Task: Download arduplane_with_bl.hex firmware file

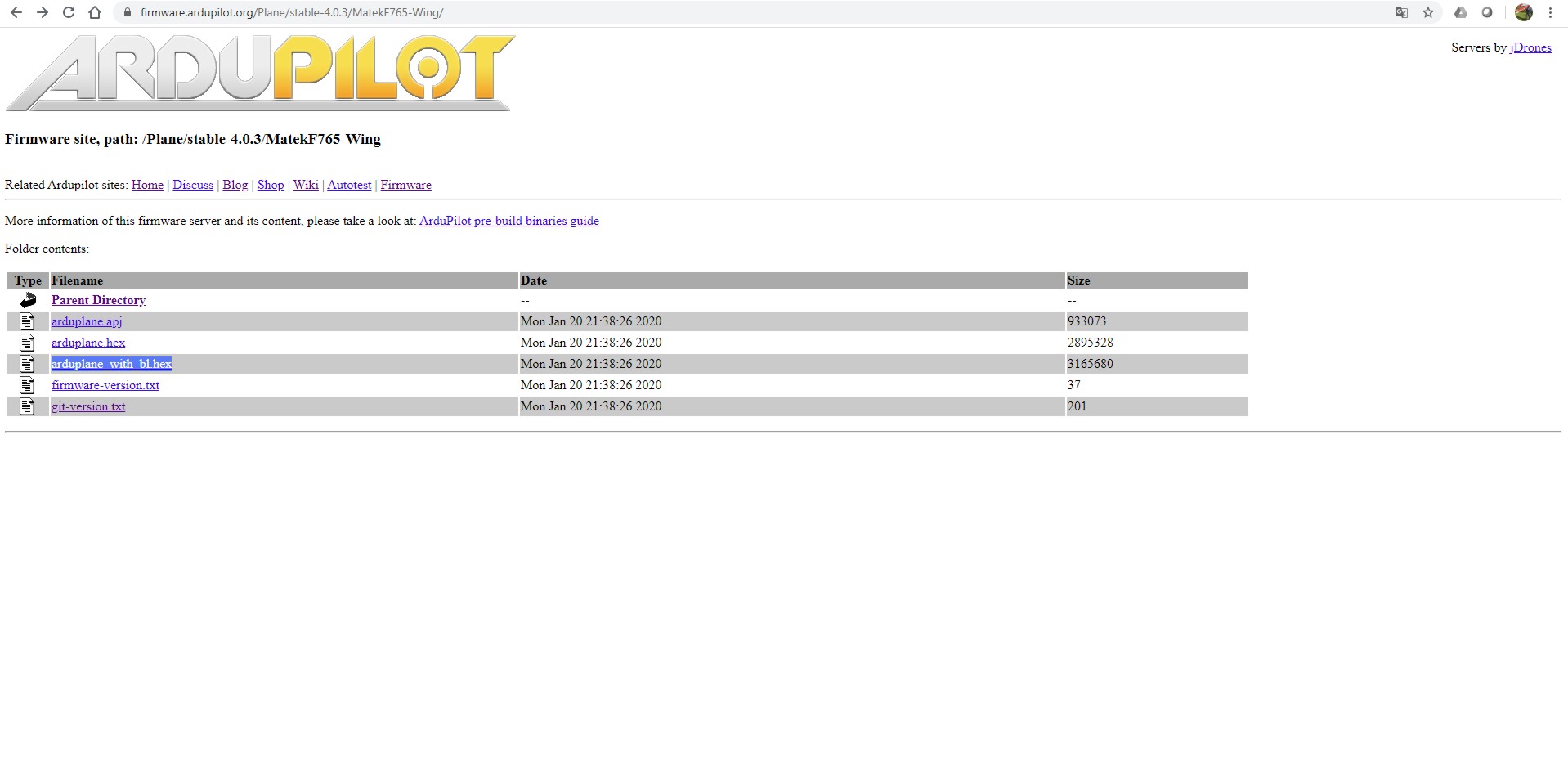Action: point(111,364)
